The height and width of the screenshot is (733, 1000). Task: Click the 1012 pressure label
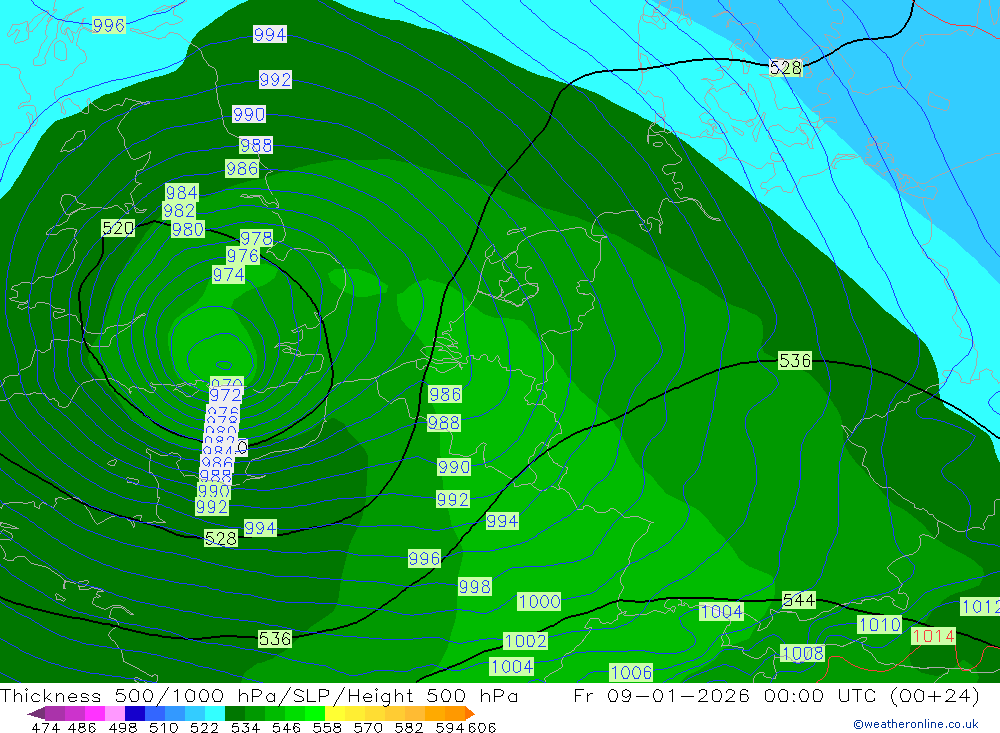click(x=980, y=607)
